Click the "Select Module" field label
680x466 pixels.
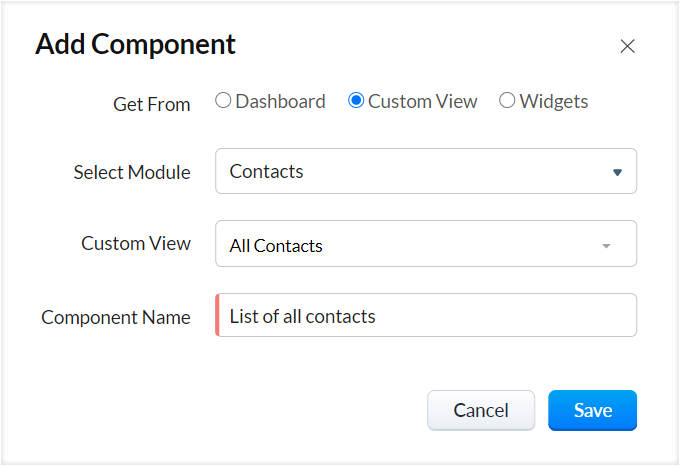click(x=132, y=172)
